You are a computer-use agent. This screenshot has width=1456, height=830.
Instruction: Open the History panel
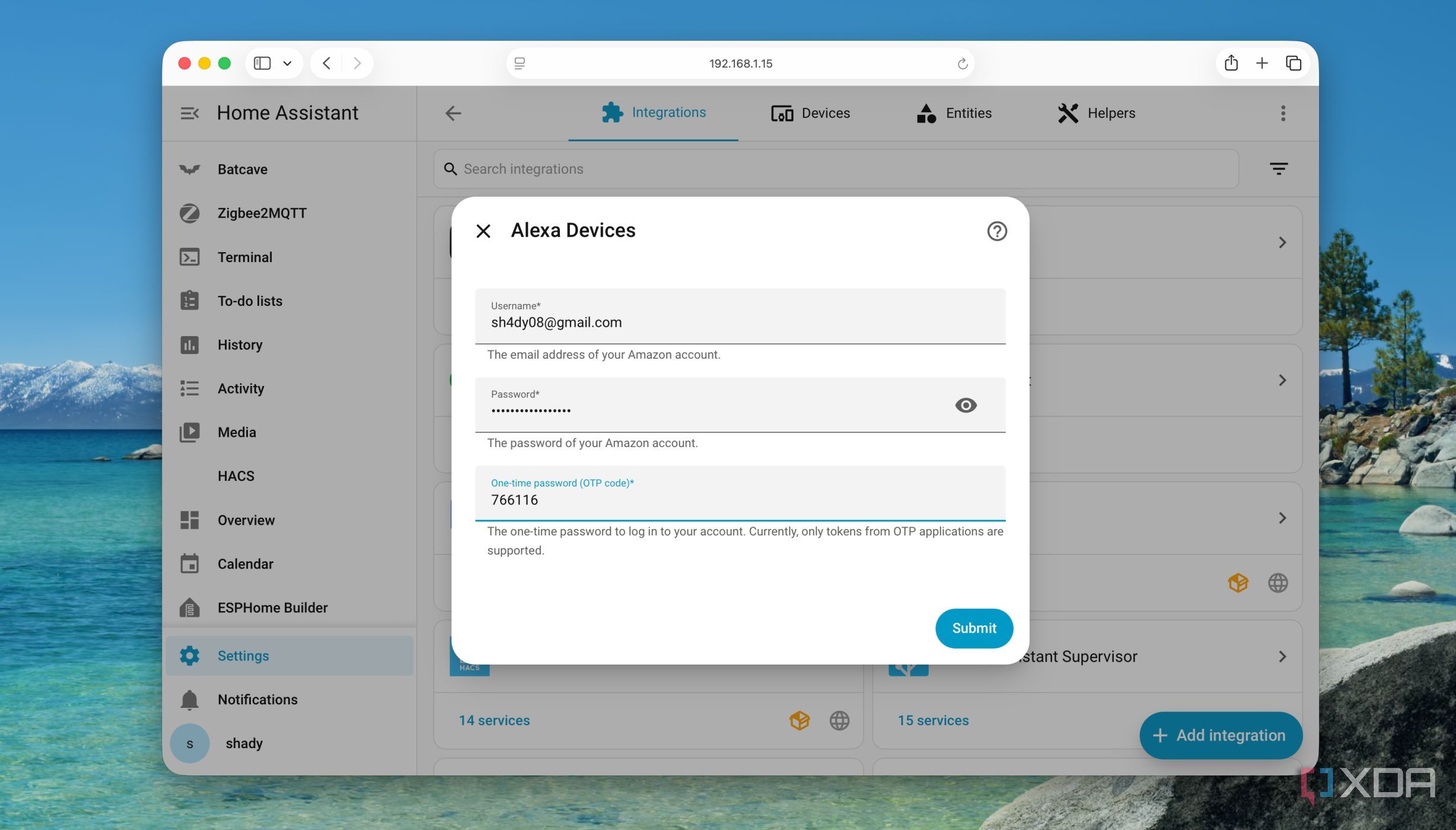pos(289,344)
